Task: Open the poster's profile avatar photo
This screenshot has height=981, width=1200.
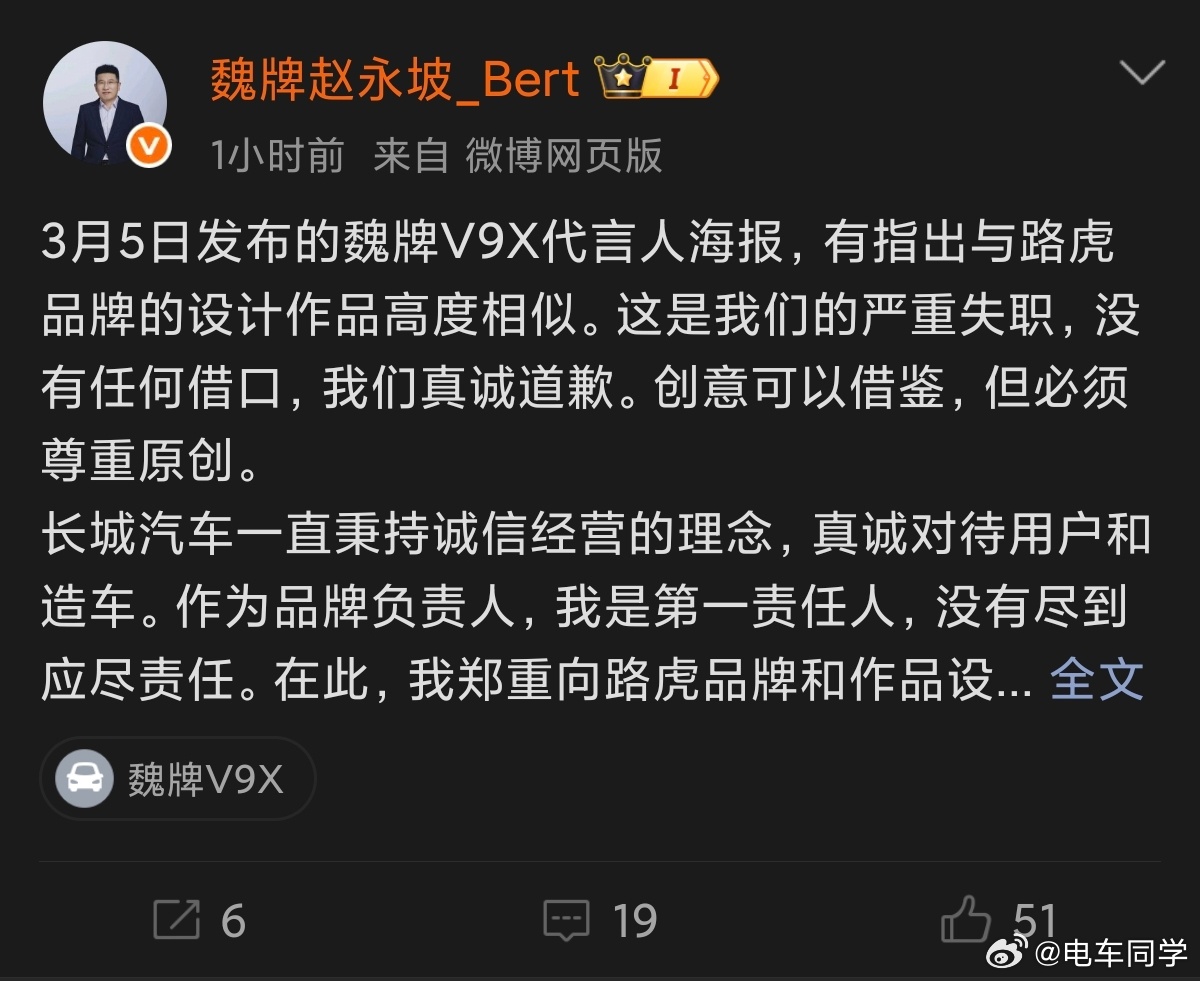Action: pyautogui.click(x=104, y=102)
